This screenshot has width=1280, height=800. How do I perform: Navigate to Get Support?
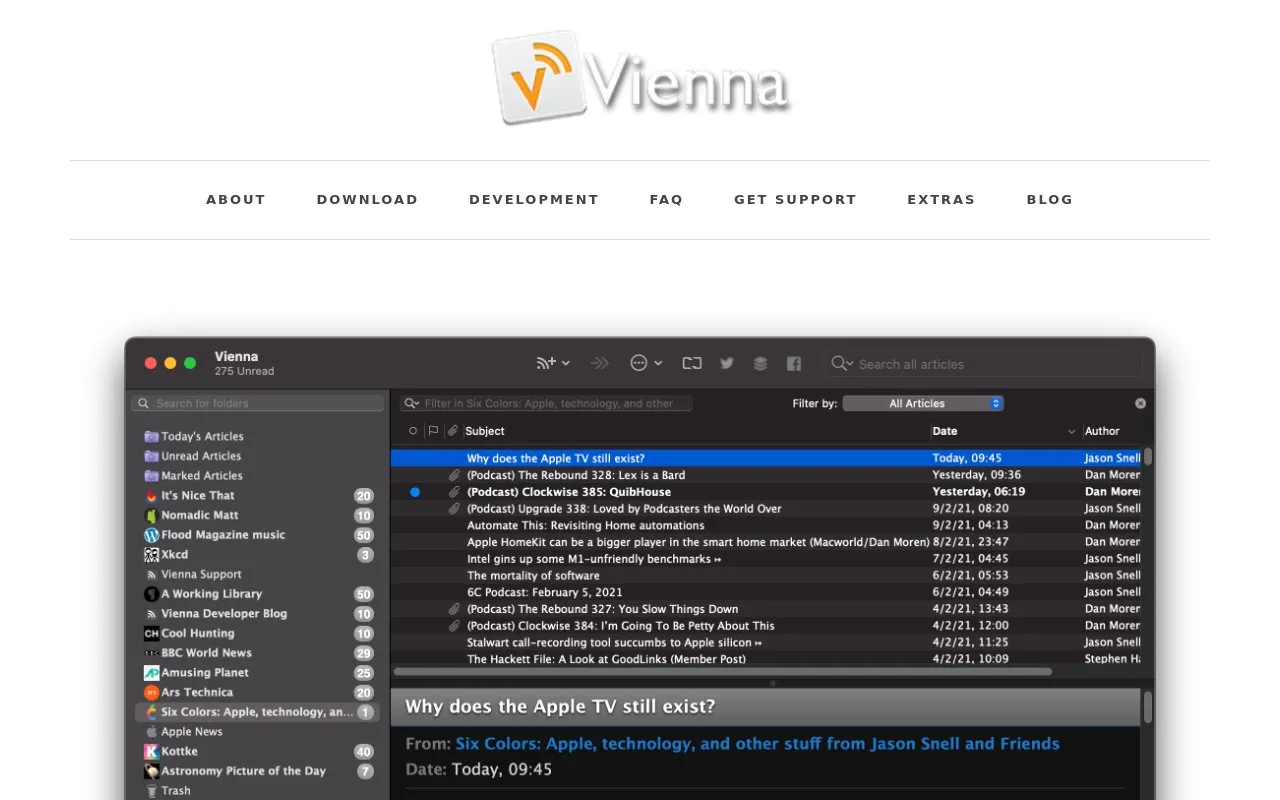point(795,200)
